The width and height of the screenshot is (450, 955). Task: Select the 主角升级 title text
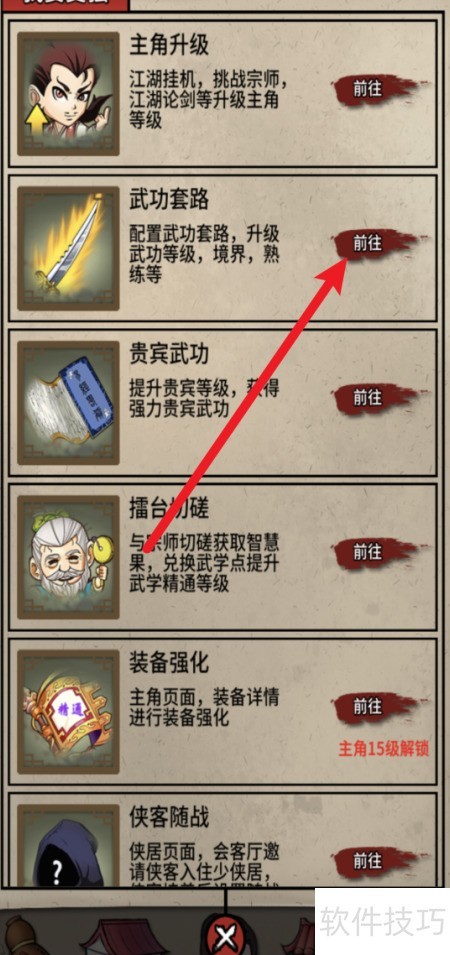[x=169, y=44]
